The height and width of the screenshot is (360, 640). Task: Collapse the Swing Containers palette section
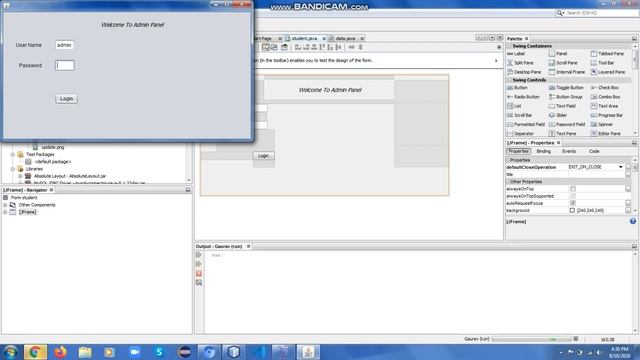(x=509, y=46)
